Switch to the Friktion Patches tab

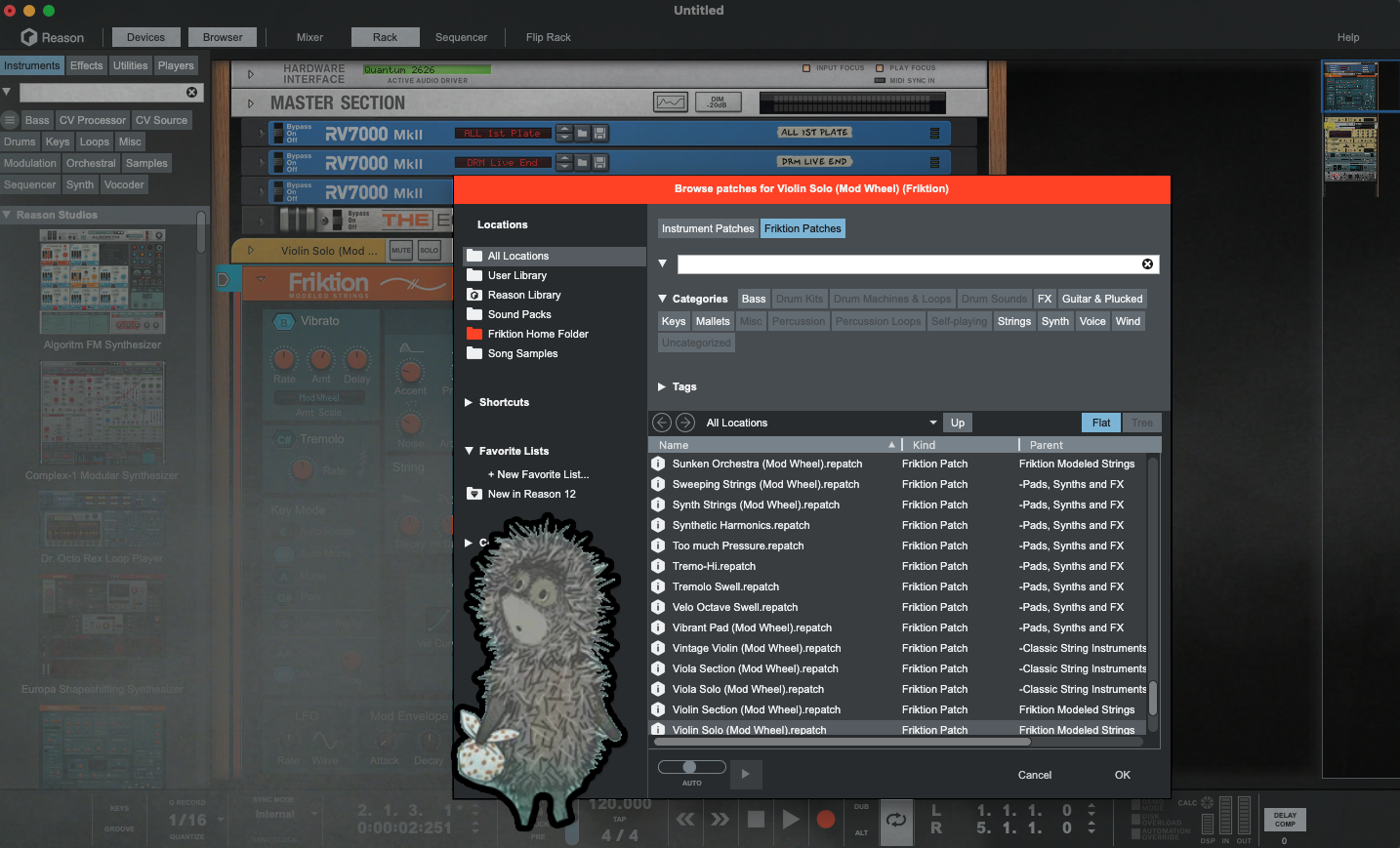pos(803,228)
